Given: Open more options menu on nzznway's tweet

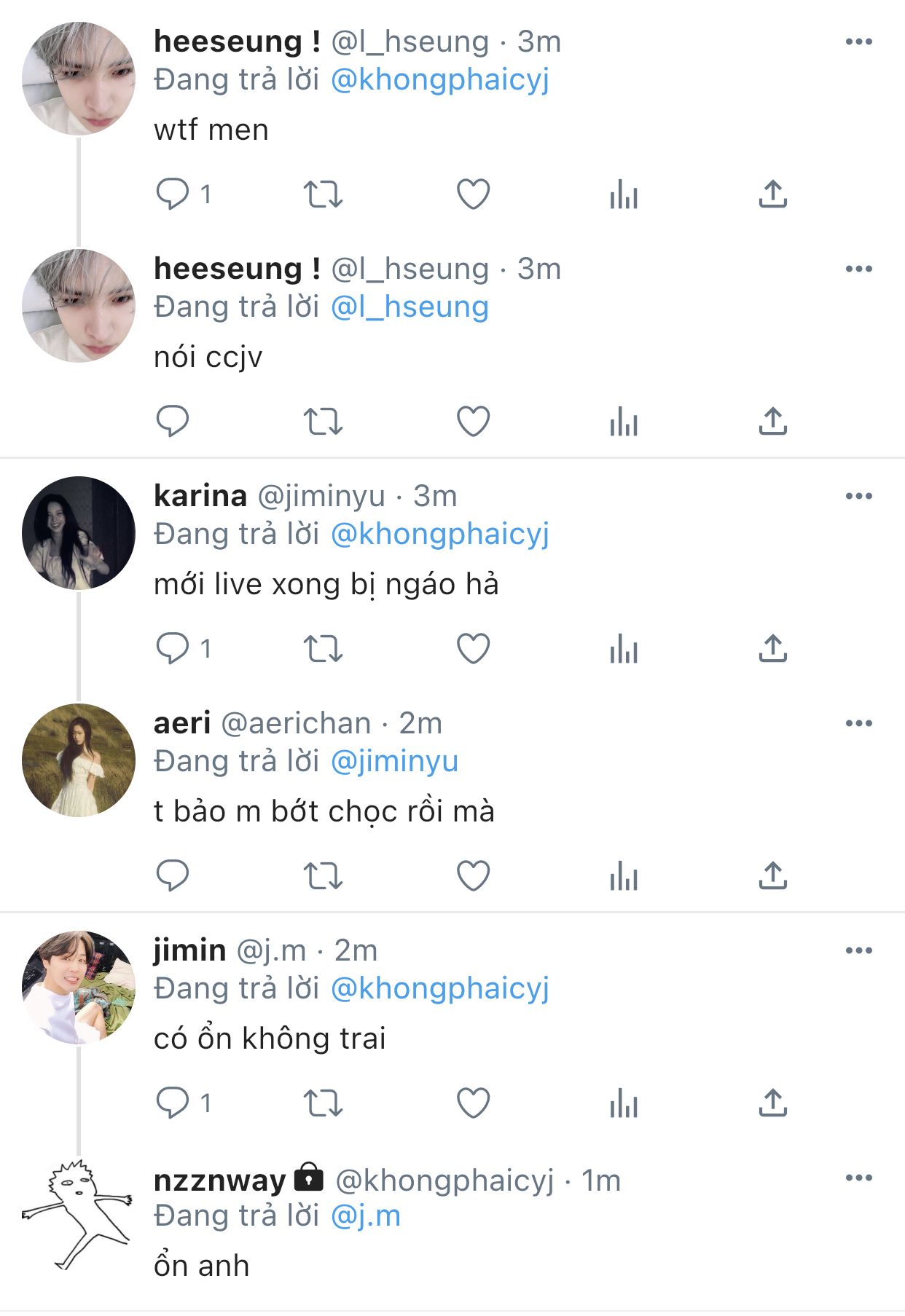Looking at the screenshot, I should coord(858,1178).
